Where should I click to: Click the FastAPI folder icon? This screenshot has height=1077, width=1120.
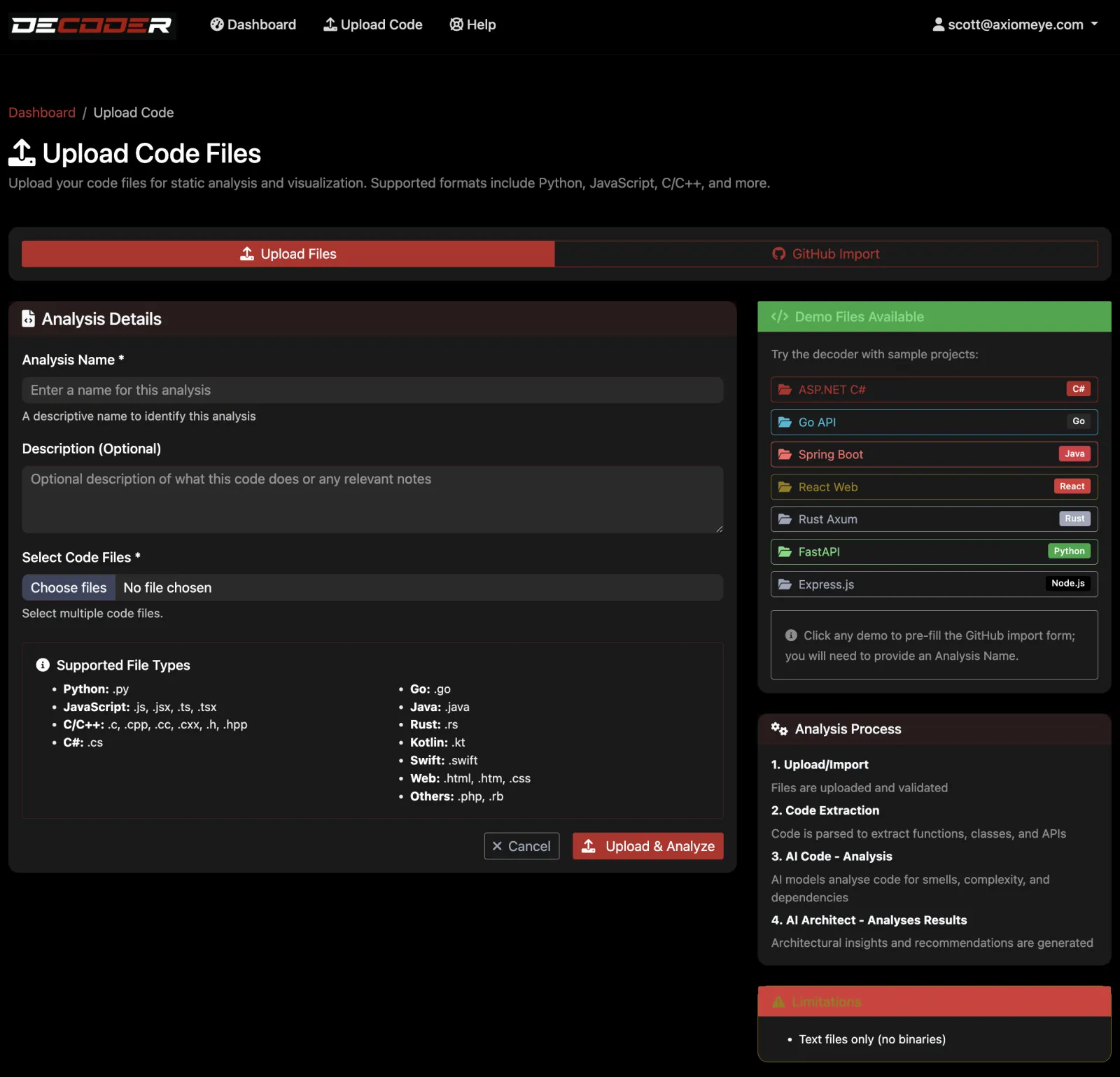[x=785, y=551]
